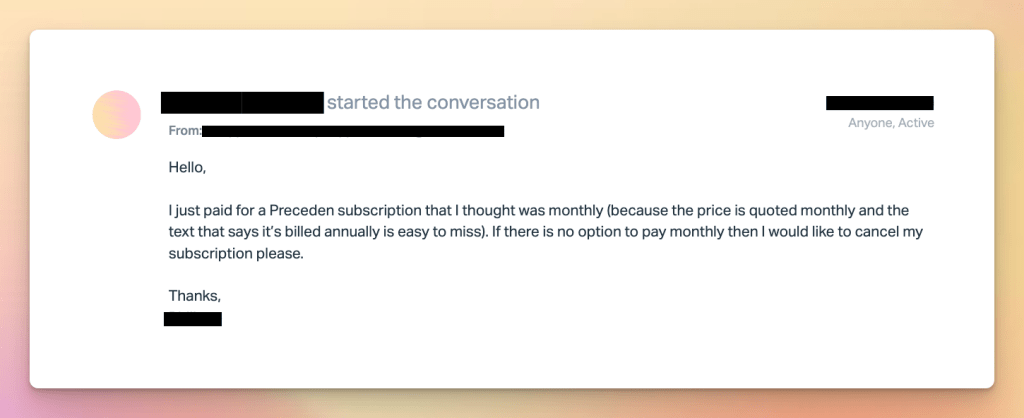Image resolution: width=1024 pixels, height=418 pixels.
Task: Click the first line of the message paragraph
Action: tap(537, 211)
